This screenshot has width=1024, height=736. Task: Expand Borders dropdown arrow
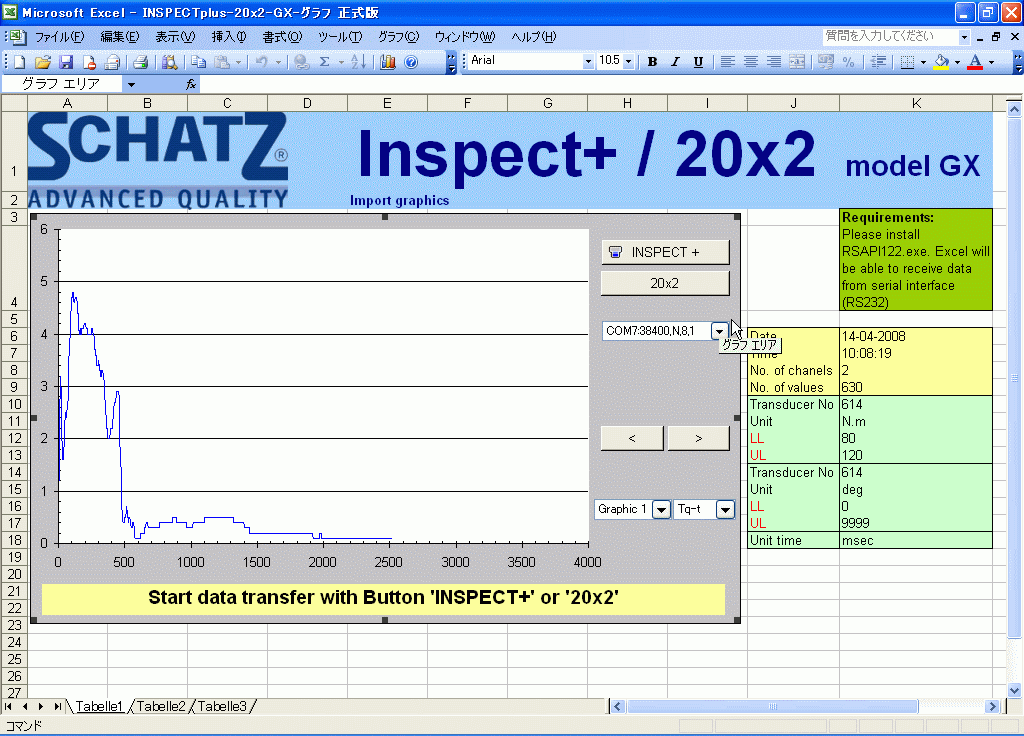click(923, 62)
